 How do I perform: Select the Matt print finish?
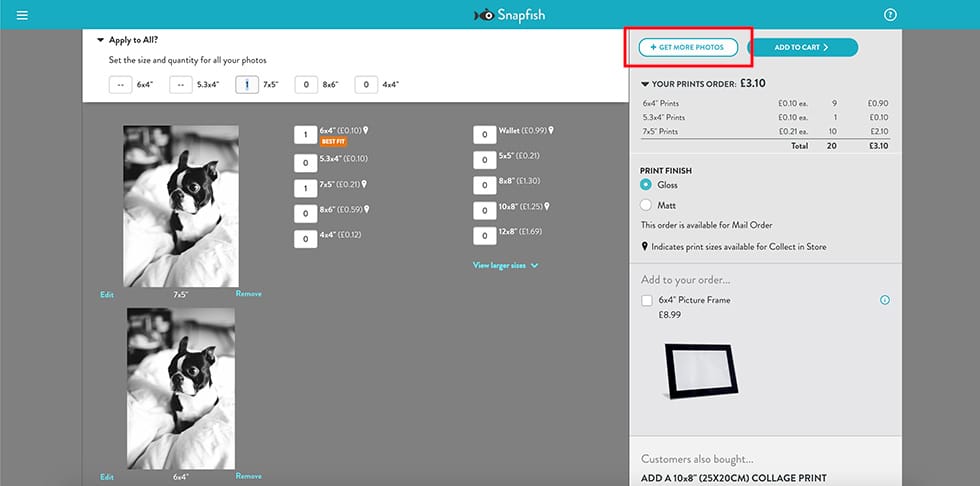point(646,205)
